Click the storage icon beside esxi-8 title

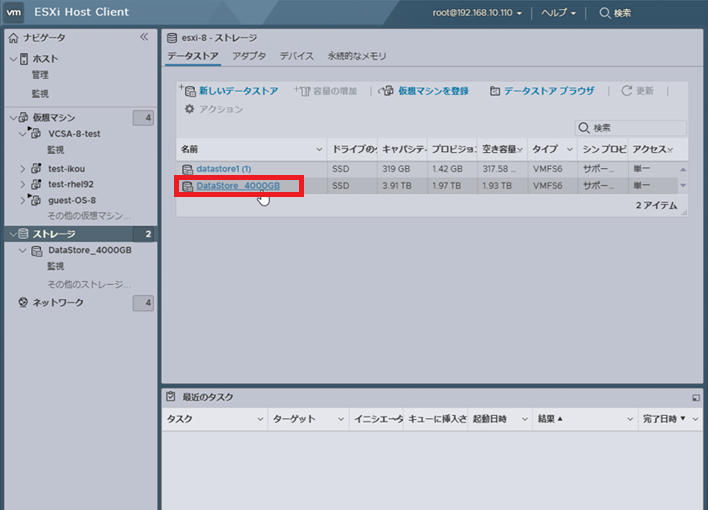click(x=172, y=38)
